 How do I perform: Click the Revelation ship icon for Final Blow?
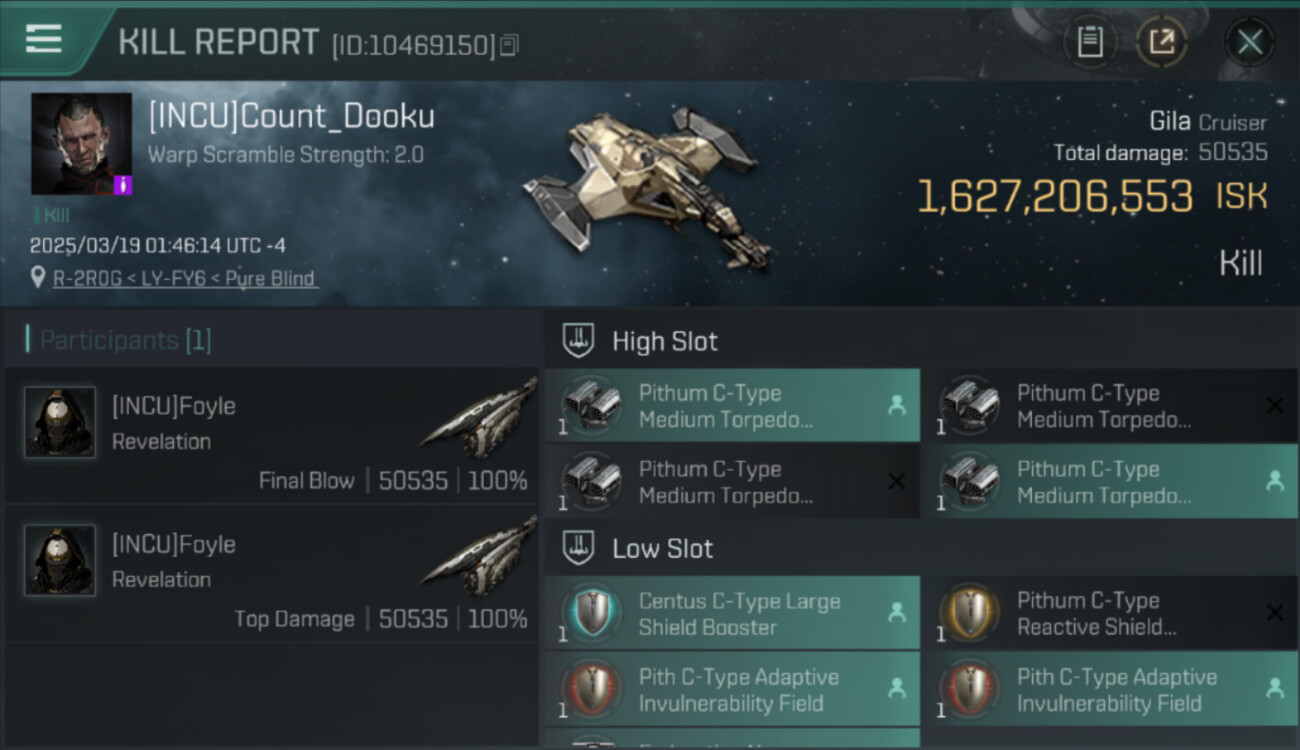[x=478, y=415]
